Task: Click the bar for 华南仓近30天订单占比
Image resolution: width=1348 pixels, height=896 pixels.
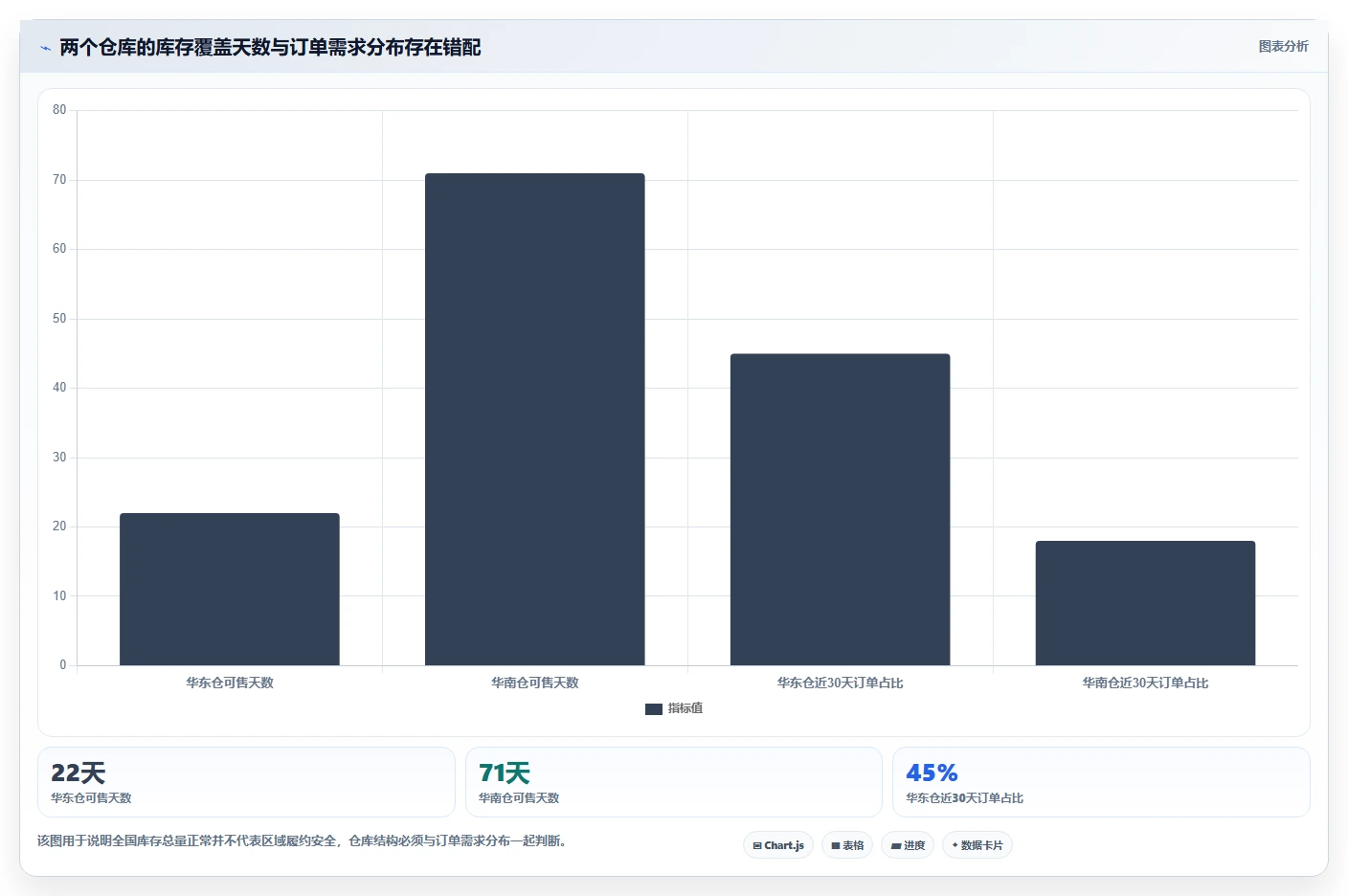Action: [x=1145, y=603]
